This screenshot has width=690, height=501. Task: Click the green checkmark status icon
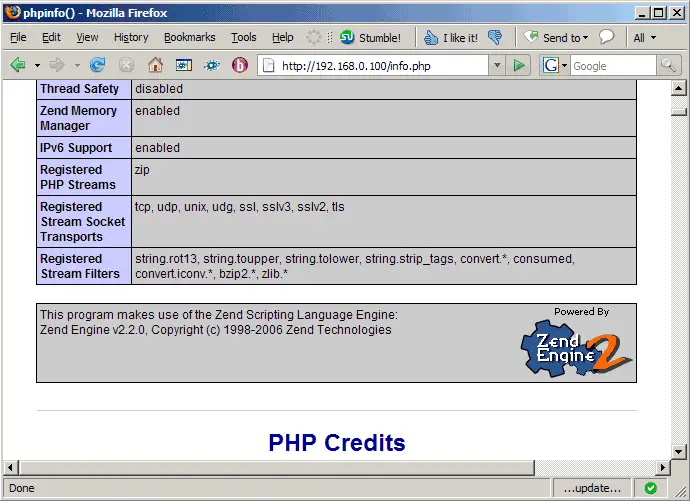(x=651, y=488)
